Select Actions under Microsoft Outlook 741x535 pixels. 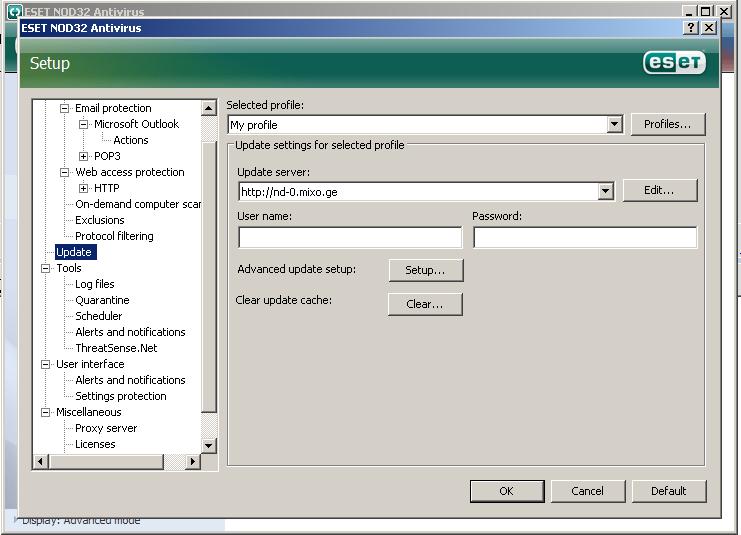click(x=131, y=140)
